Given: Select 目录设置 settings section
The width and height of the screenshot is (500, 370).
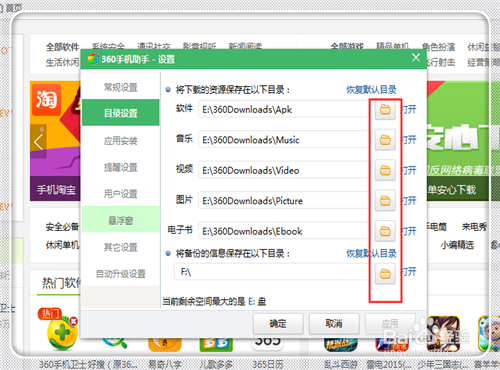Looking at the screenshot, I should coord(121,113).
